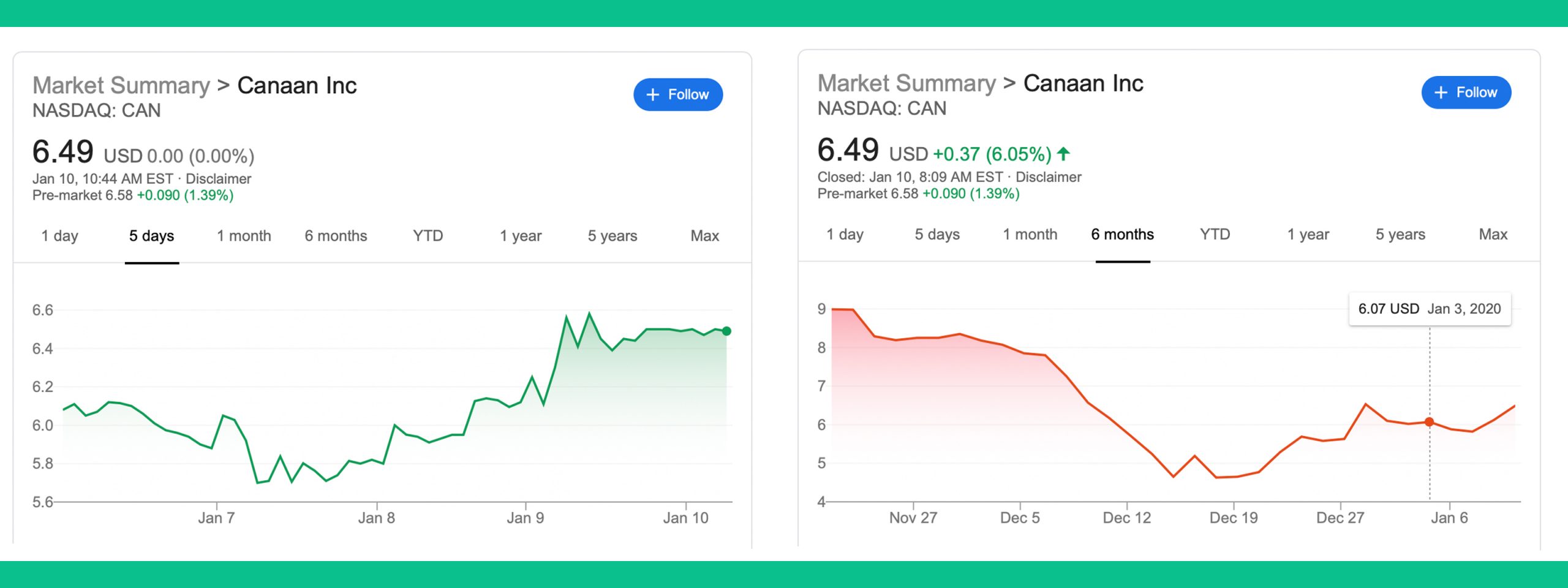Click Market Summary breadcrumb in right panel
The width and height of the screenshot is (1568, 588).
tap(907, 83)
